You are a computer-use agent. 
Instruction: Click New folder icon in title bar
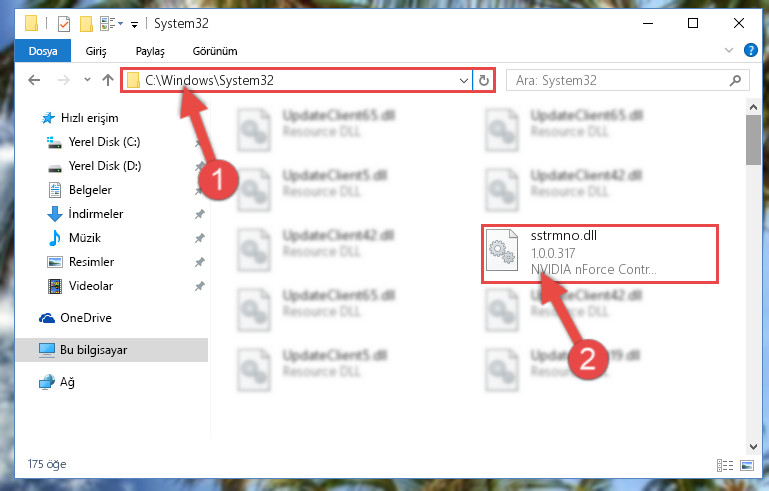(x=86, y=24)
